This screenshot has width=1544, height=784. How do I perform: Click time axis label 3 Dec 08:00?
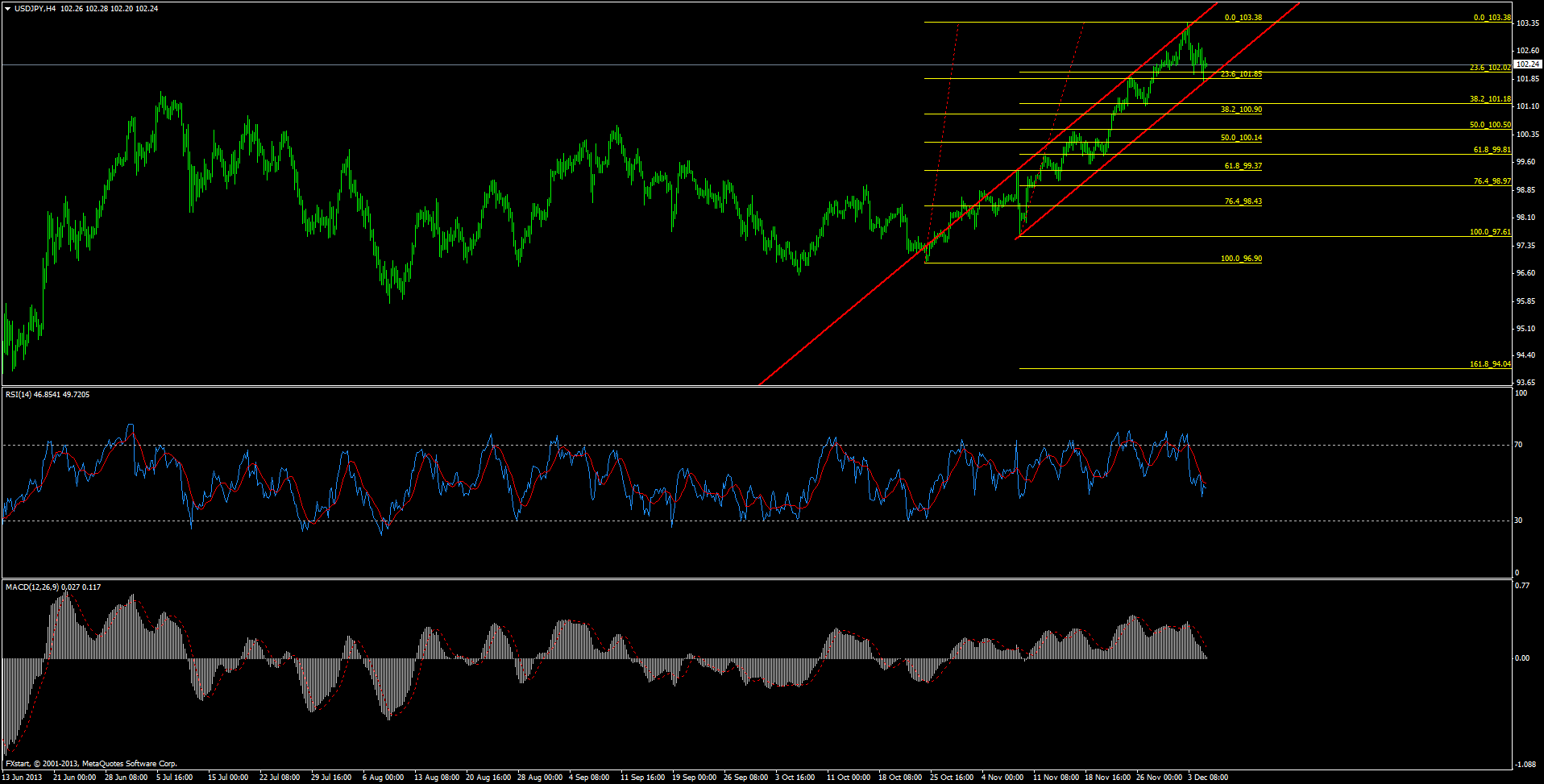pyautogui.click(x=1208, y=778)
